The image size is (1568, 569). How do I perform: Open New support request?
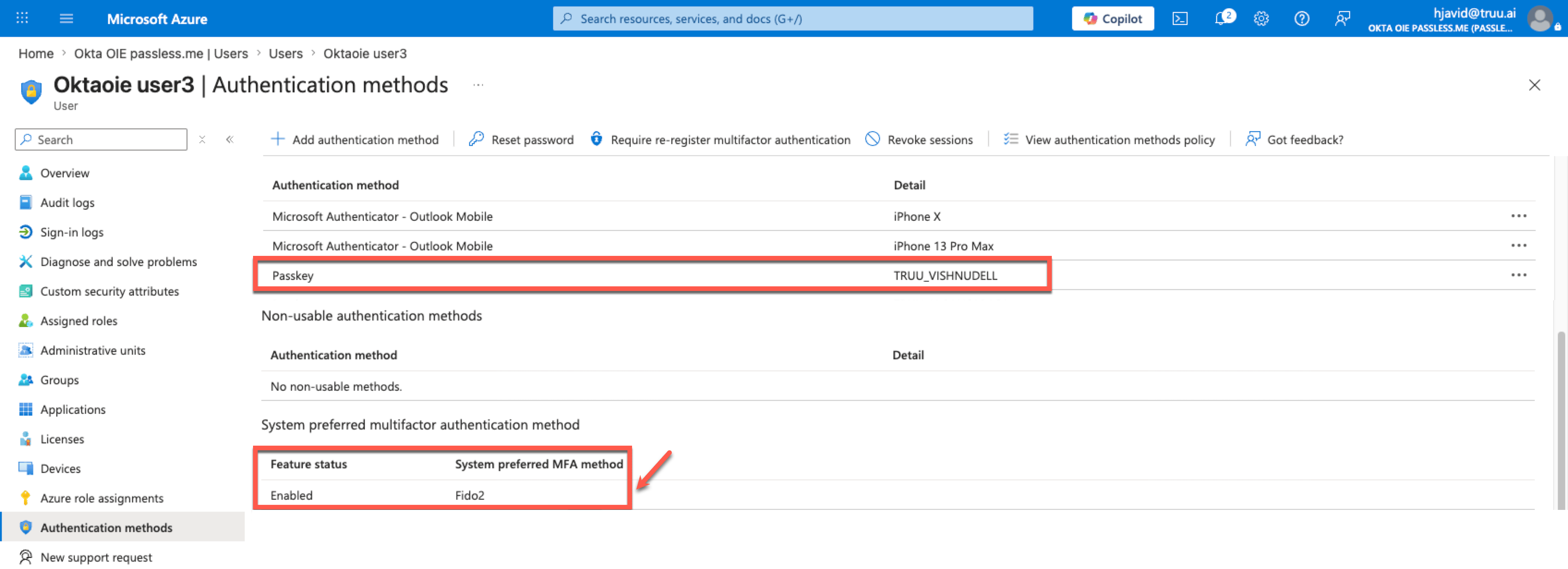tap(96, 557)
